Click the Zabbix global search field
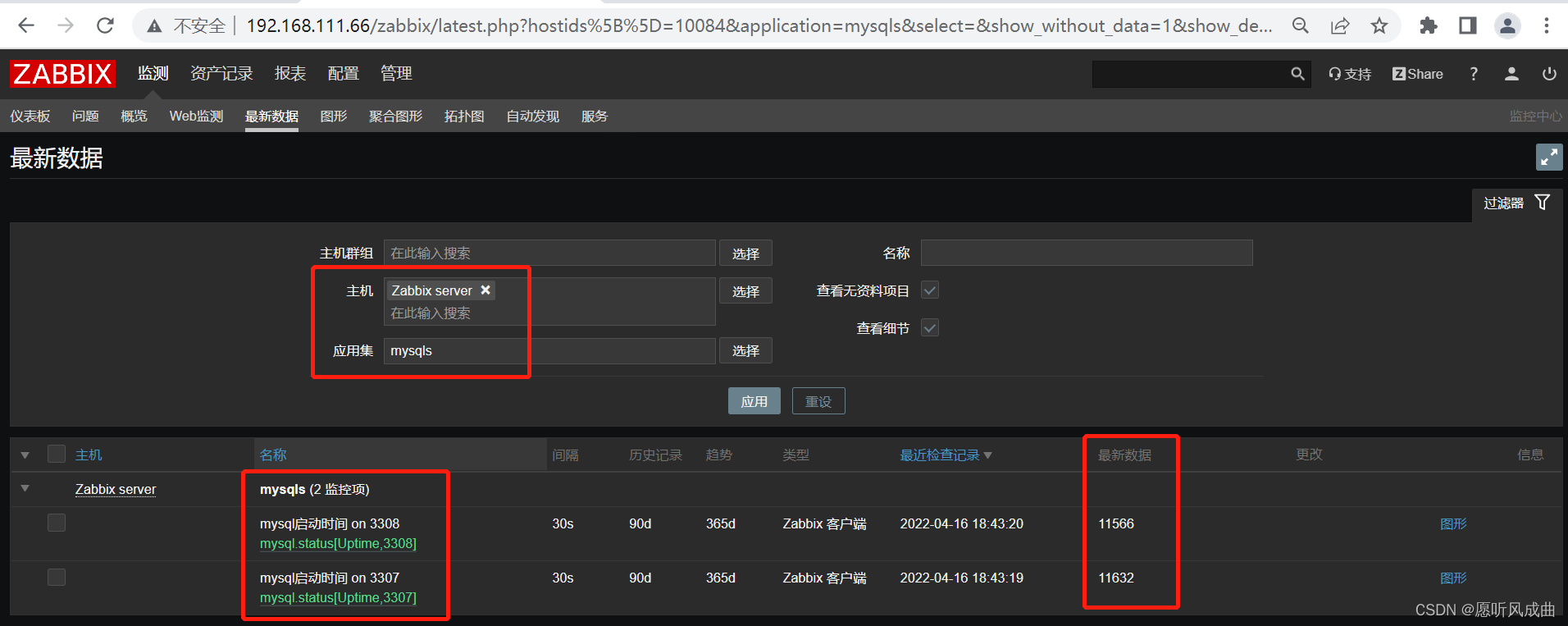Image resolution: width=1568 pixels, height=626 pixels. click(x=1189, y=74)
